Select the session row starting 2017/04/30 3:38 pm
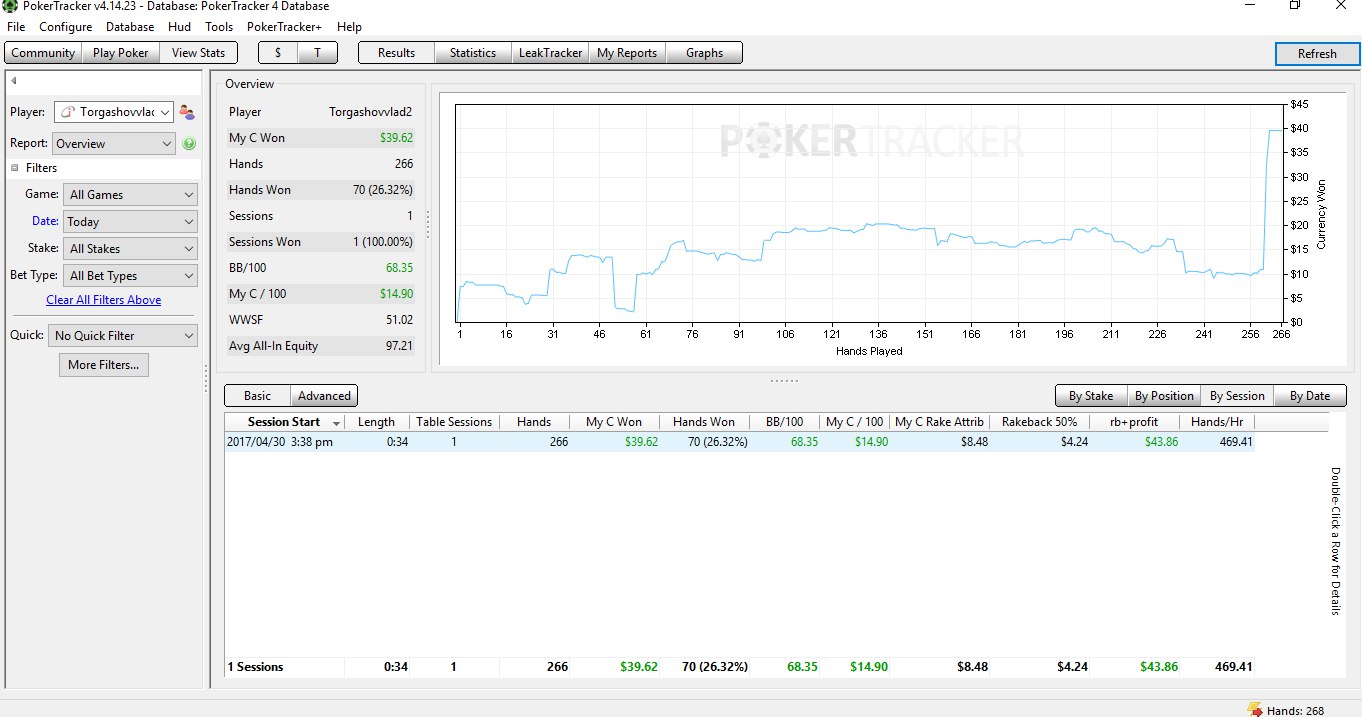This screenshot has height=717, width=1362. [739, 442]
